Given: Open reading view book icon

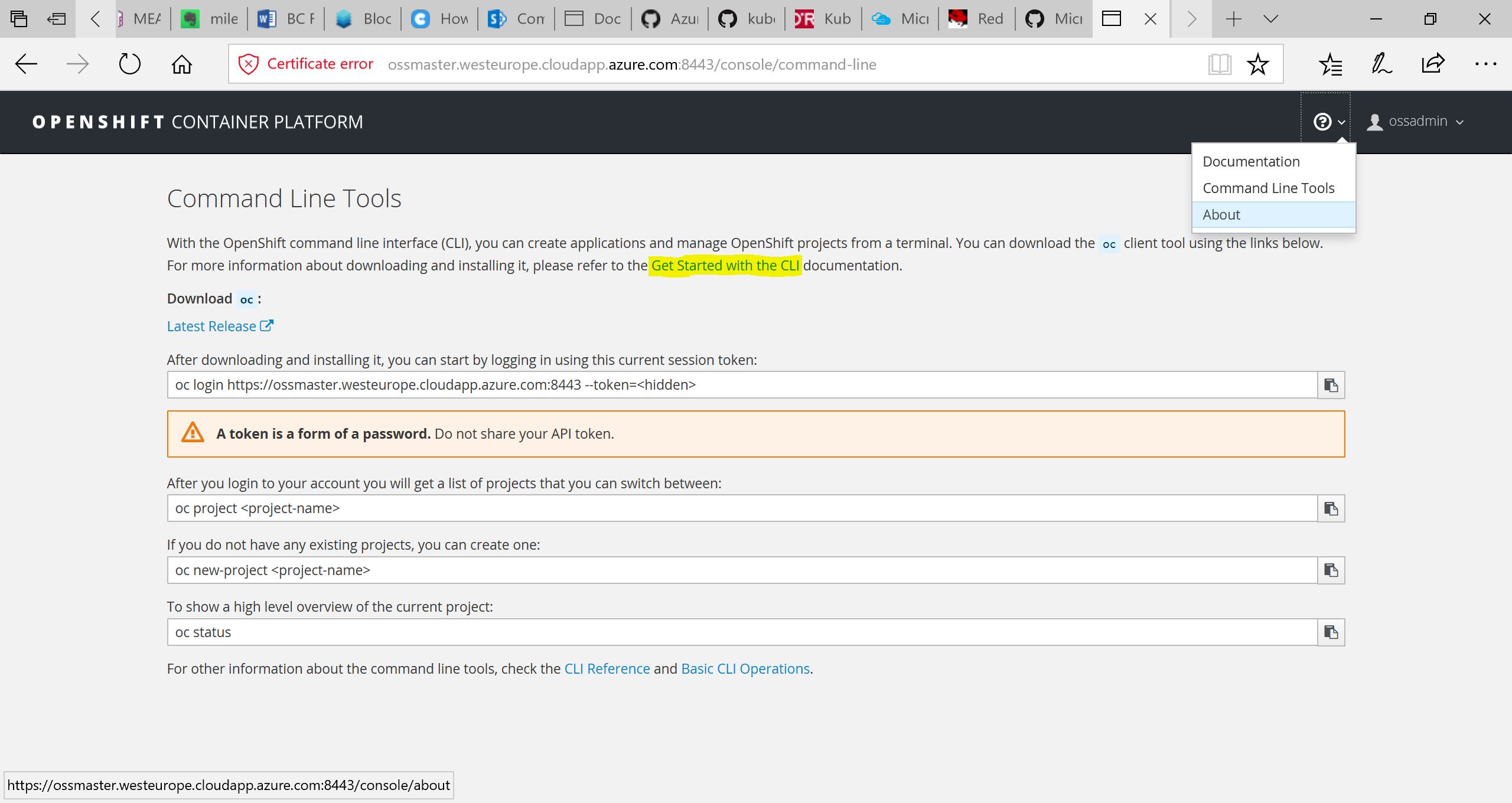Looking at the screenshot, I should 1219,64.
